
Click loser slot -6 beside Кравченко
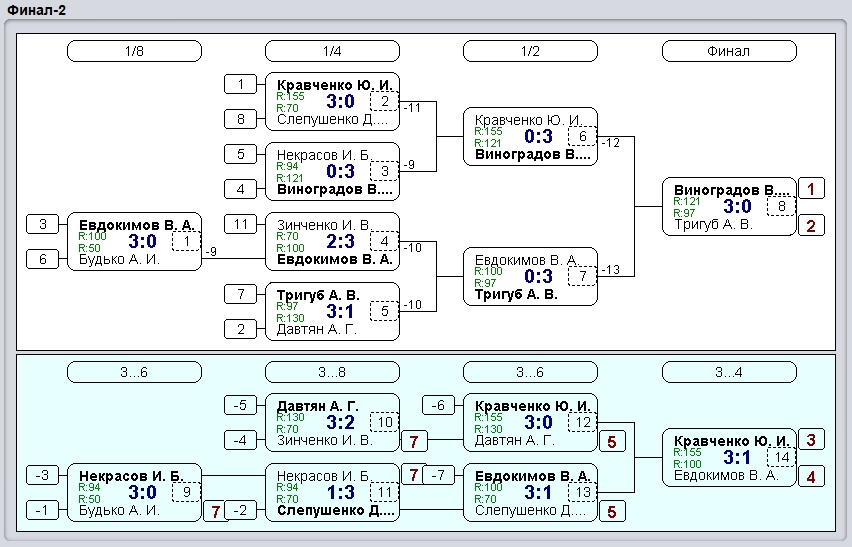(438, 405)
